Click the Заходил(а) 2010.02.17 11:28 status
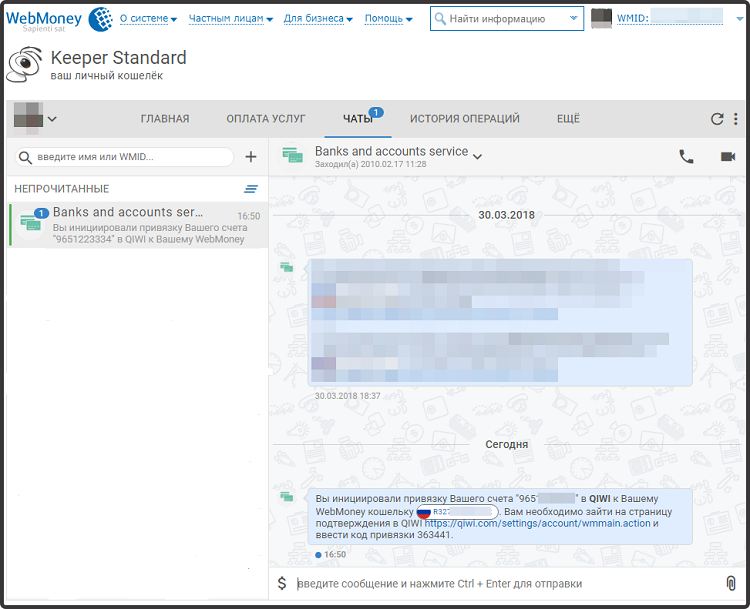Viewport: 750px width, 609px height. 371,164
